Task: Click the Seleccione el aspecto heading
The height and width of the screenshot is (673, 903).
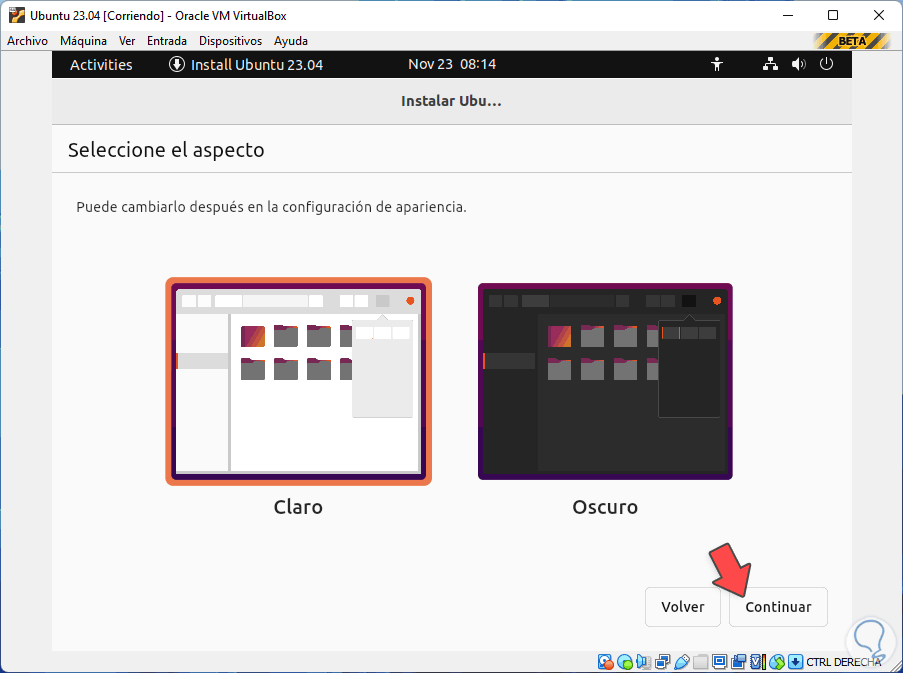Action: [166, 150]
